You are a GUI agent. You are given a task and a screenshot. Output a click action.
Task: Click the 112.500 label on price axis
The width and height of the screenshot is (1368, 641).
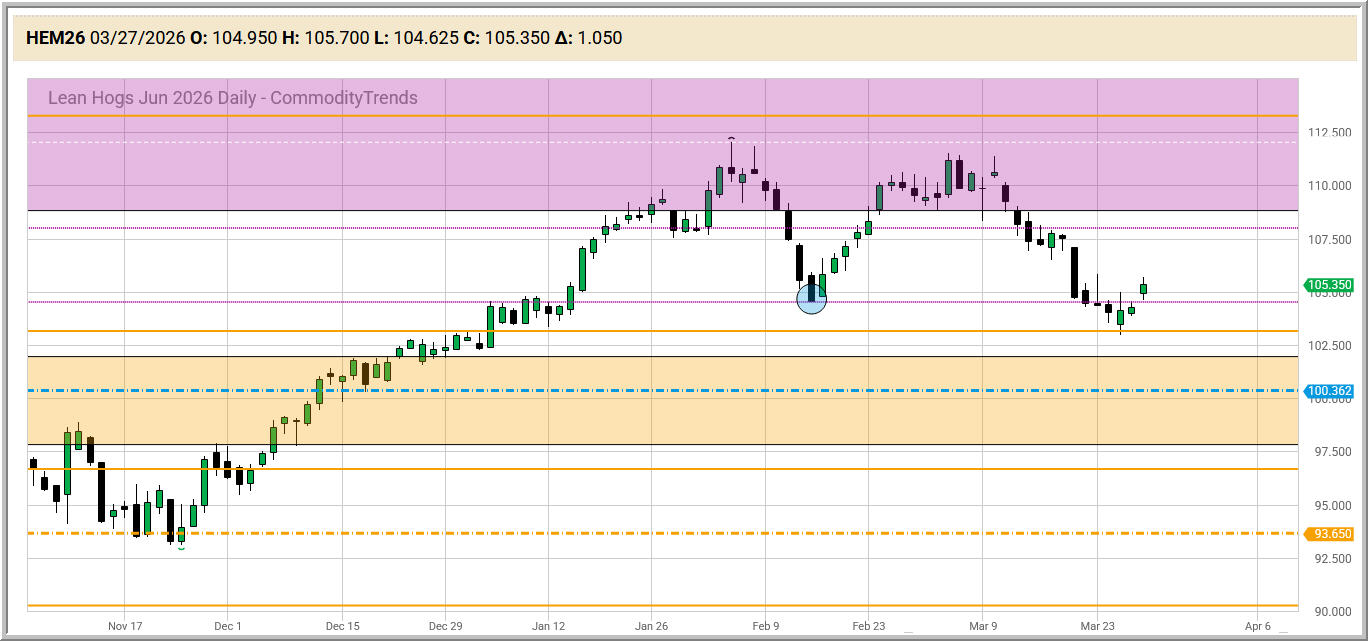[x=1330, y=133]
